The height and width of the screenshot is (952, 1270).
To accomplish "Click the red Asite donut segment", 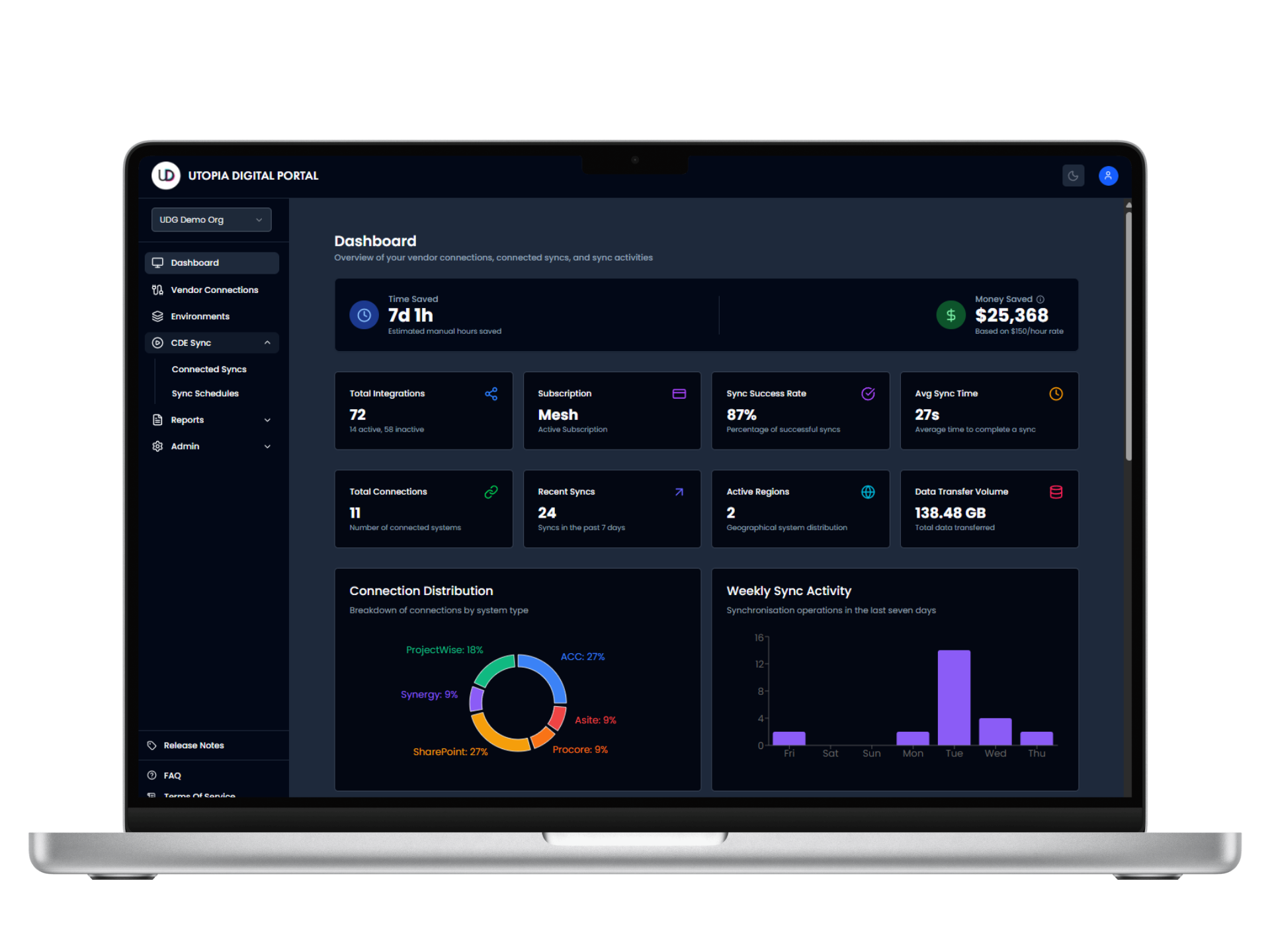I will point(559,717).
